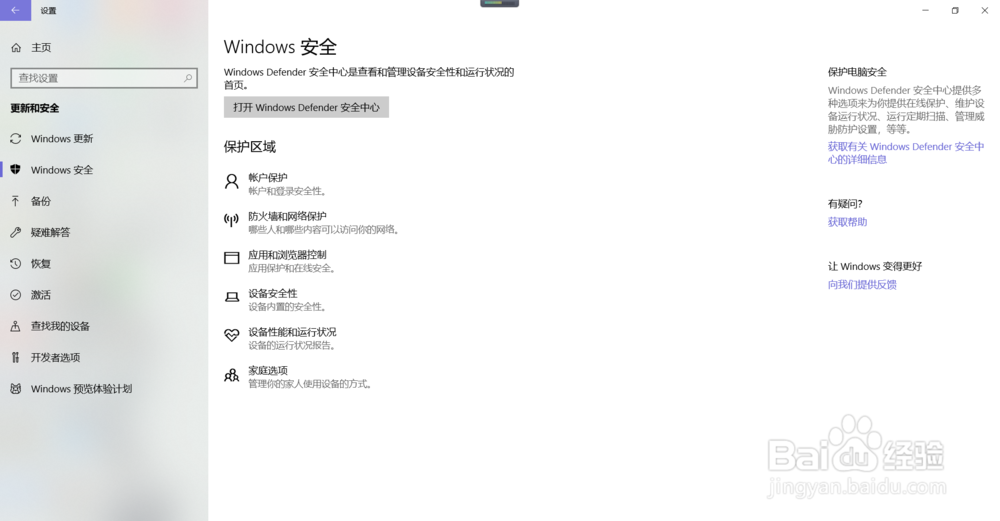
Task: Click description 帐户和登录安全性
Action: (x=287, y=191)
